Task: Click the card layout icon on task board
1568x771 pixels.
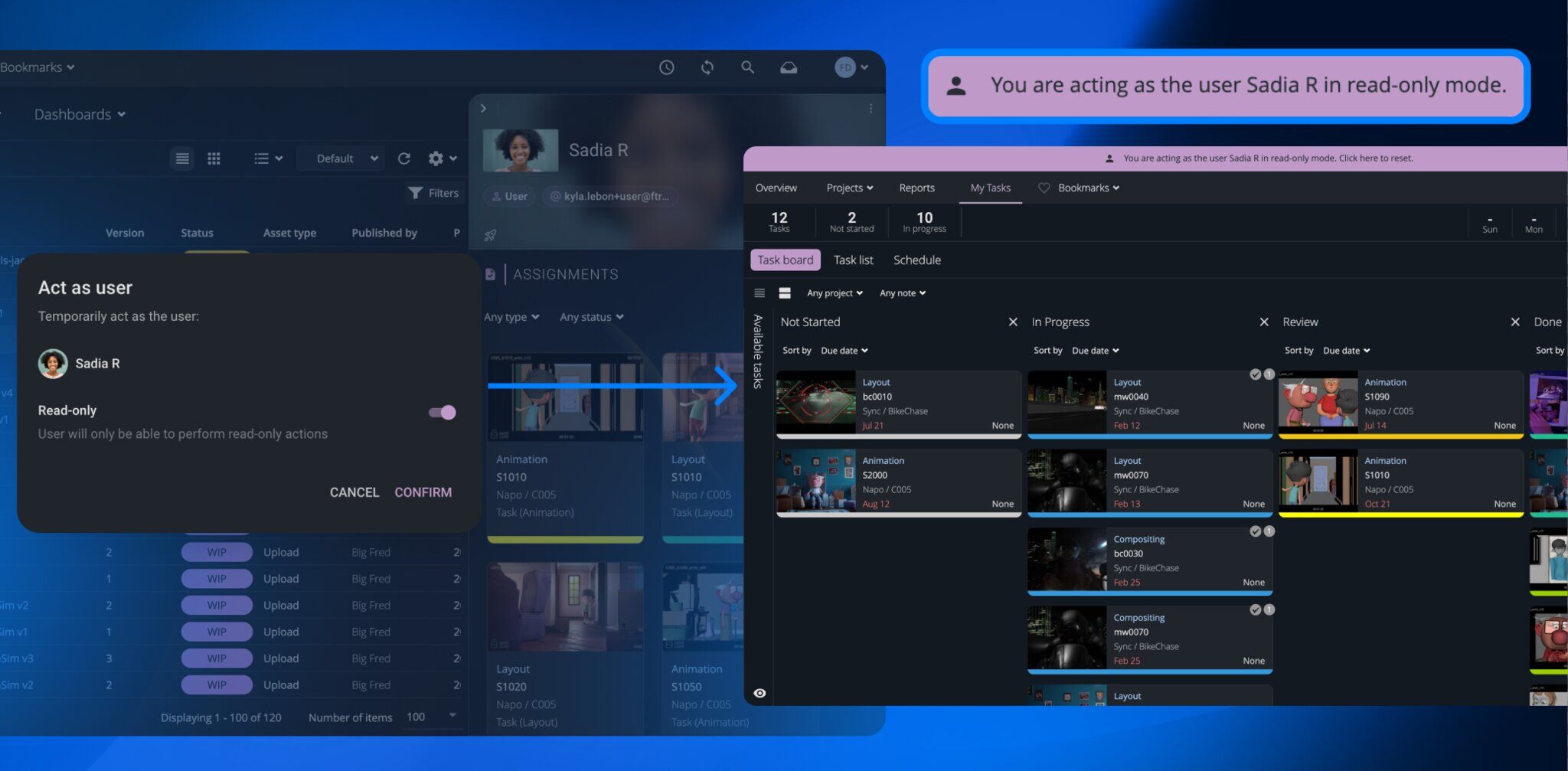Action: (x=785, y=293)
